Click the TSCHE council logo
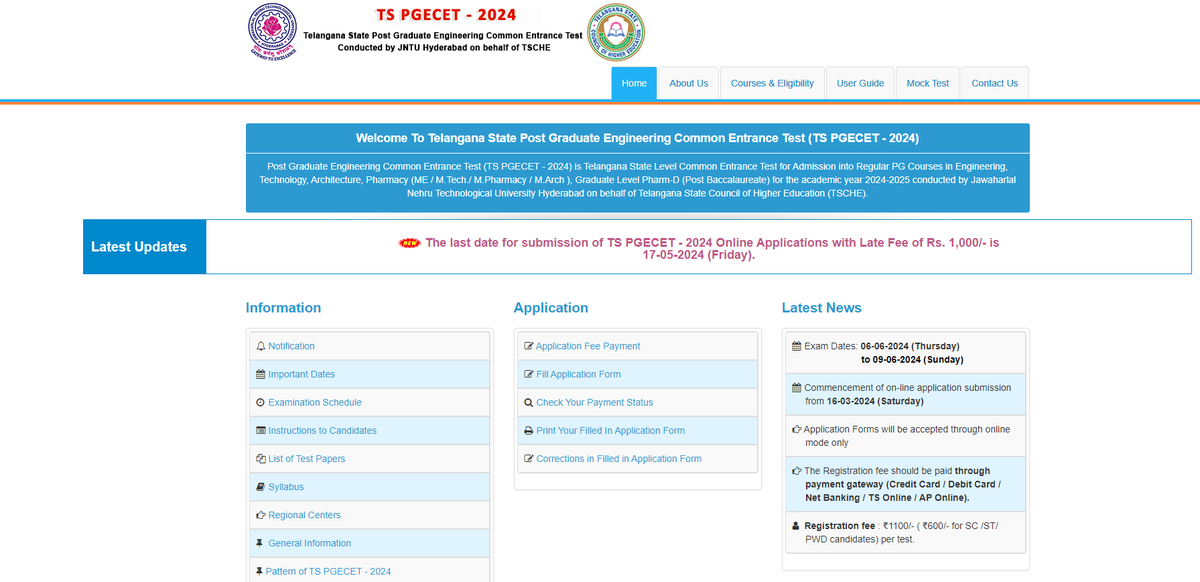The image size is (1200, 582). (x=617, y=32)
